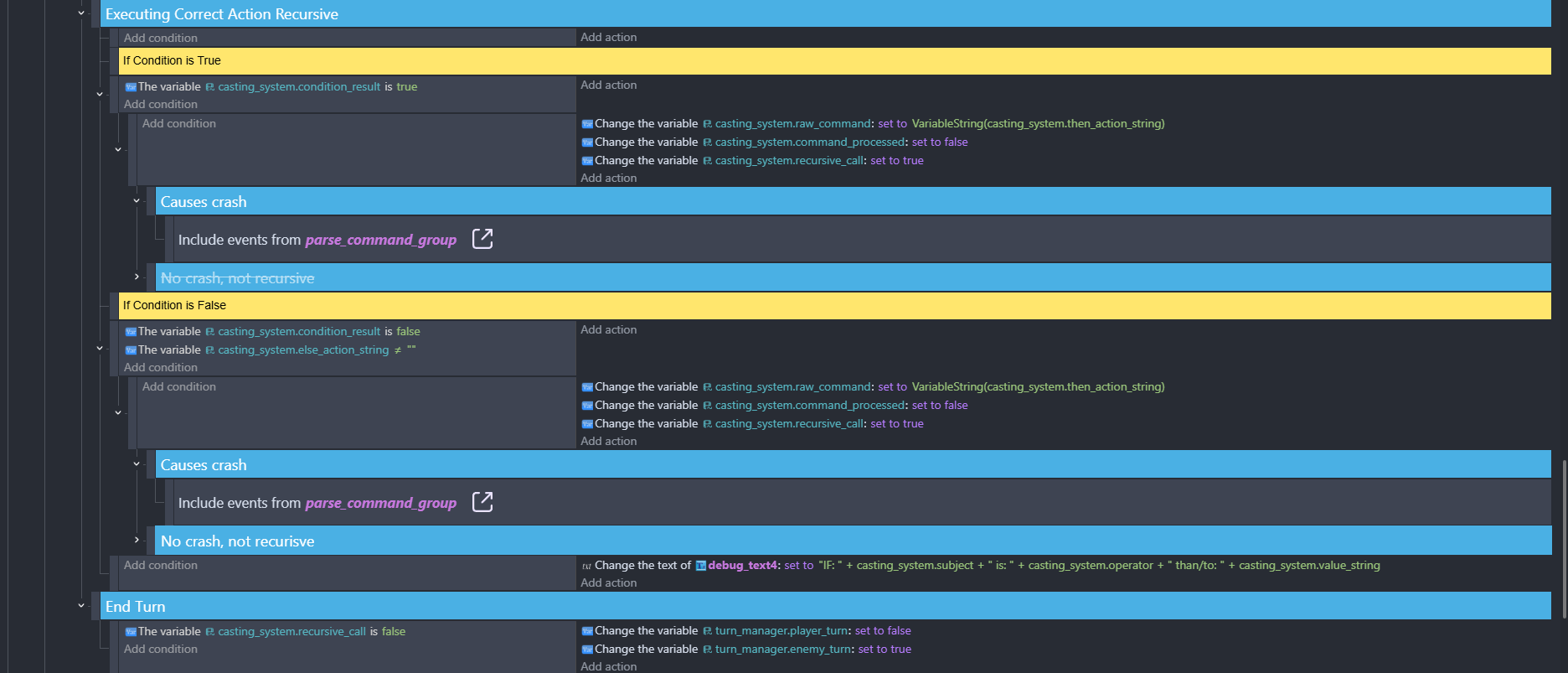Click casting_system.else_action_string variable name
This screenshot has width=1568, height=673.
point(303,350)
